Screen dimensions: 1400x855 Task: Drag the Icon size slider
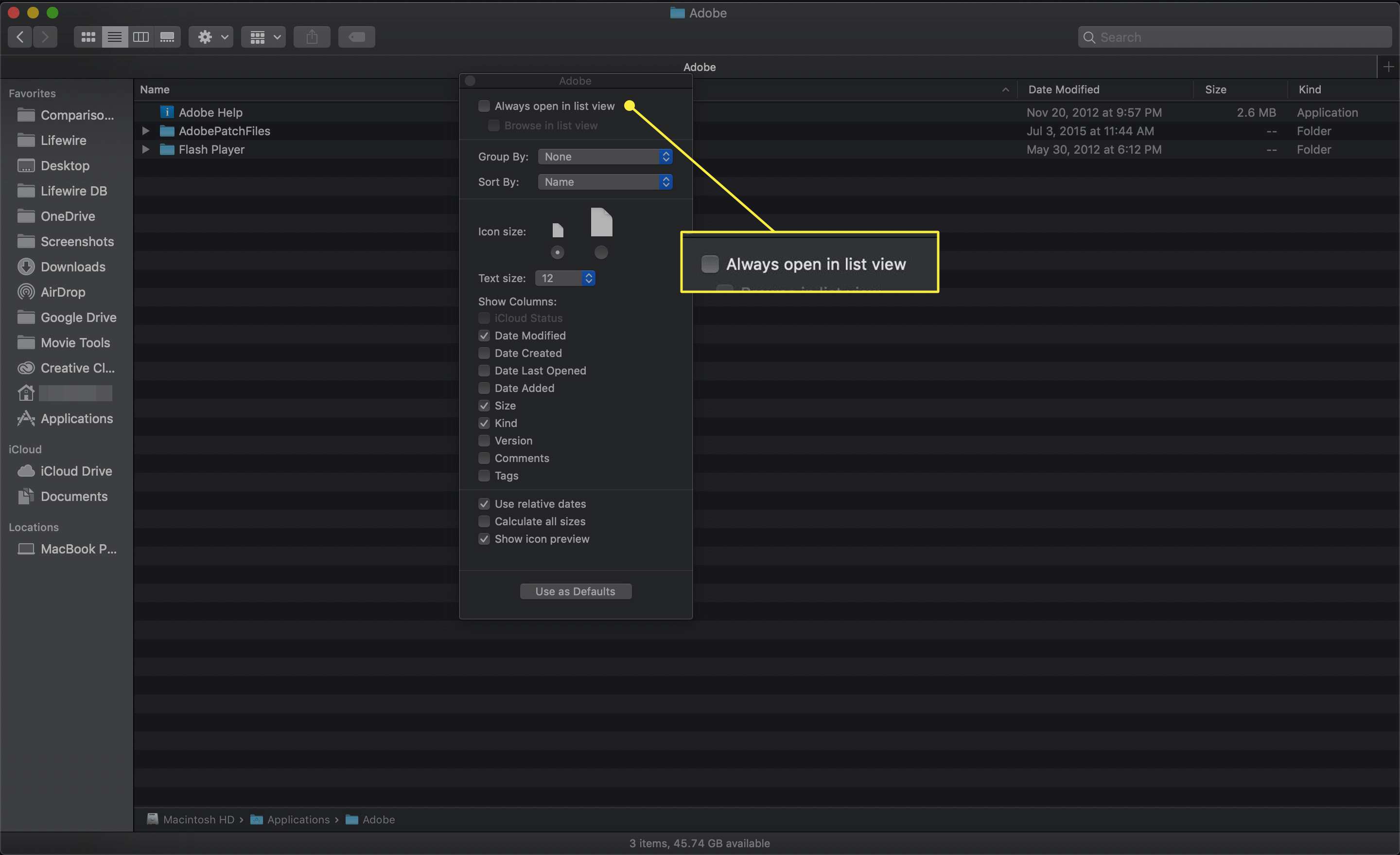coord(557,252)
